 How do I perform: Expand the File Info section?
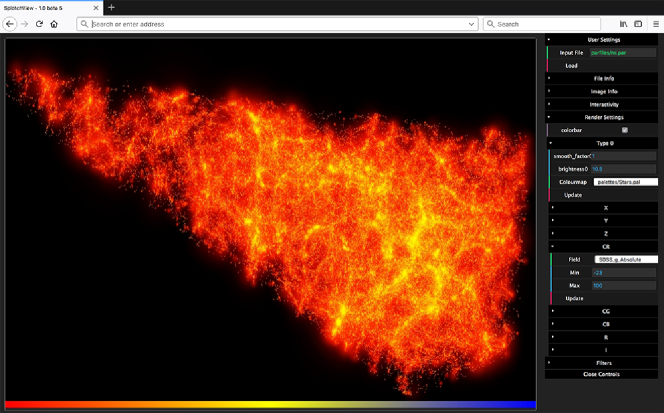601,78
